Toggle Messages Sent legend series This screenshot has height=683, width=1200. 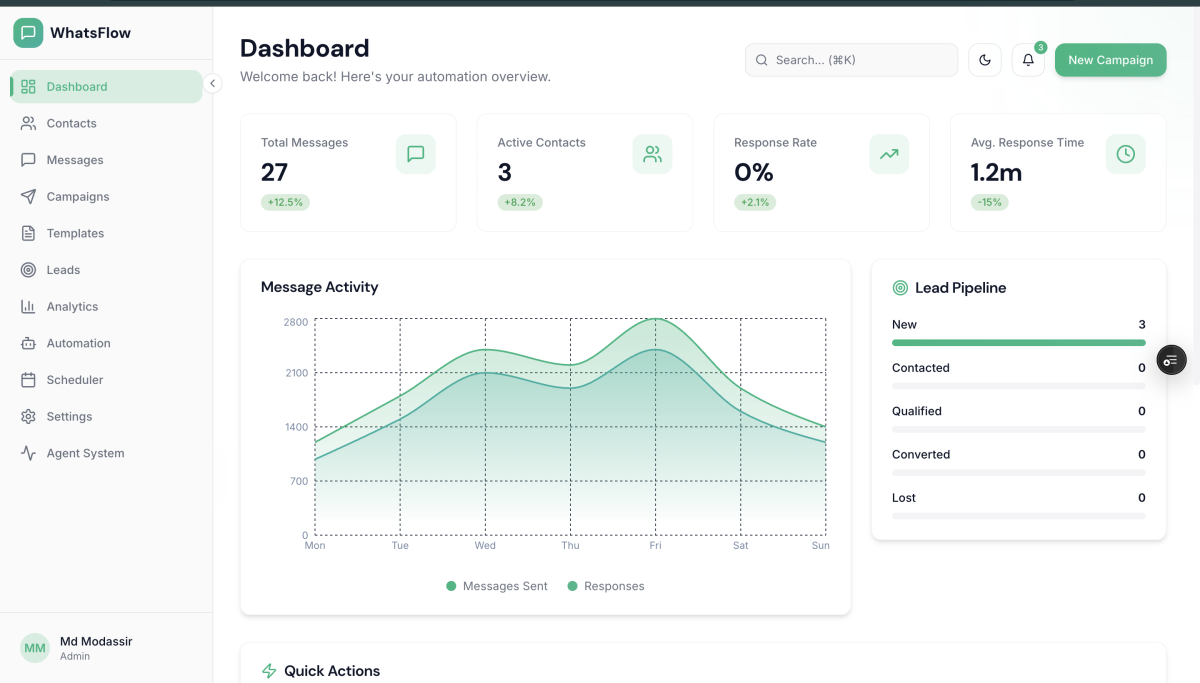point(497,586)
